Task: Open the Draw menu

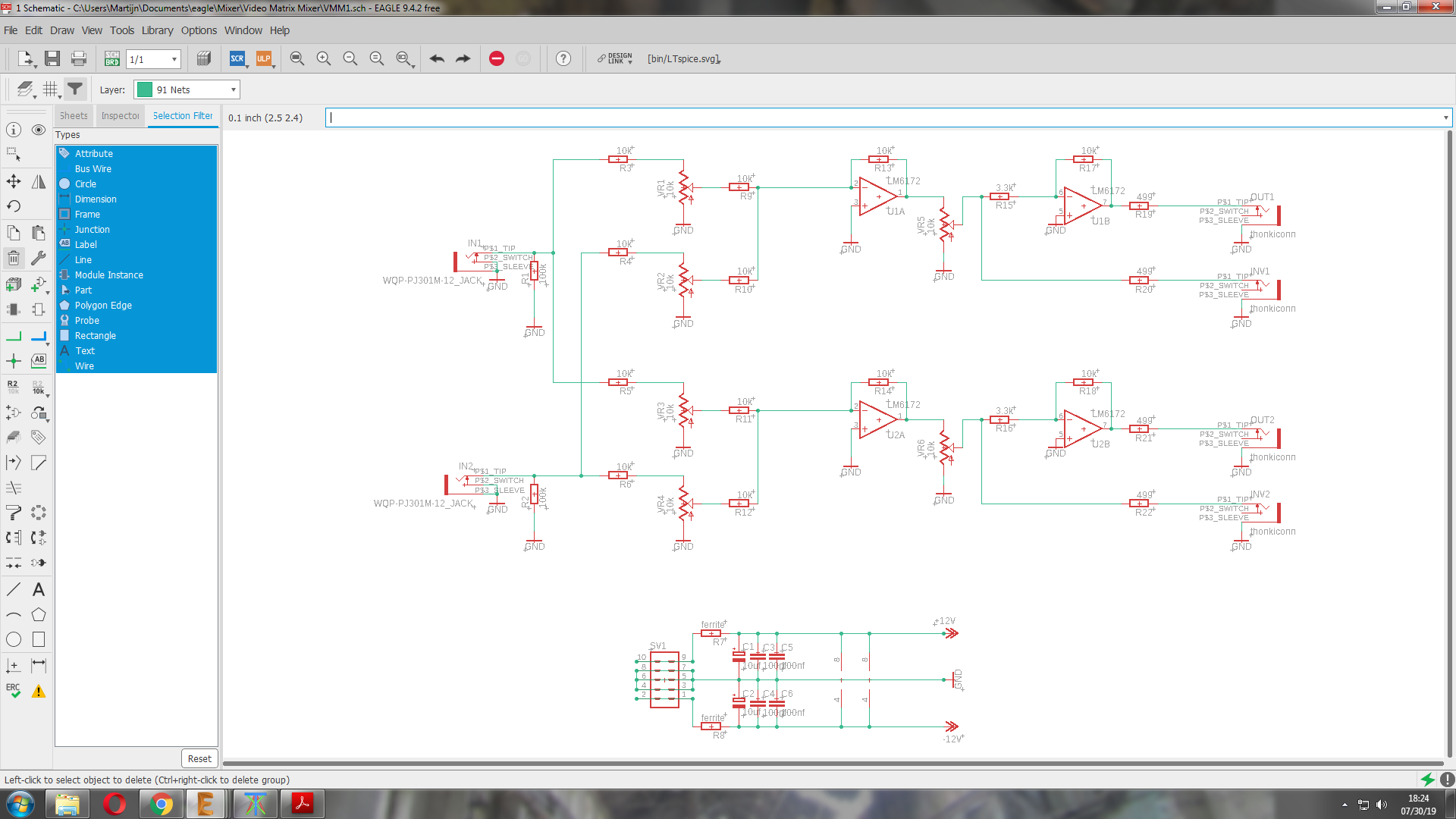Action: pos(62,30)
